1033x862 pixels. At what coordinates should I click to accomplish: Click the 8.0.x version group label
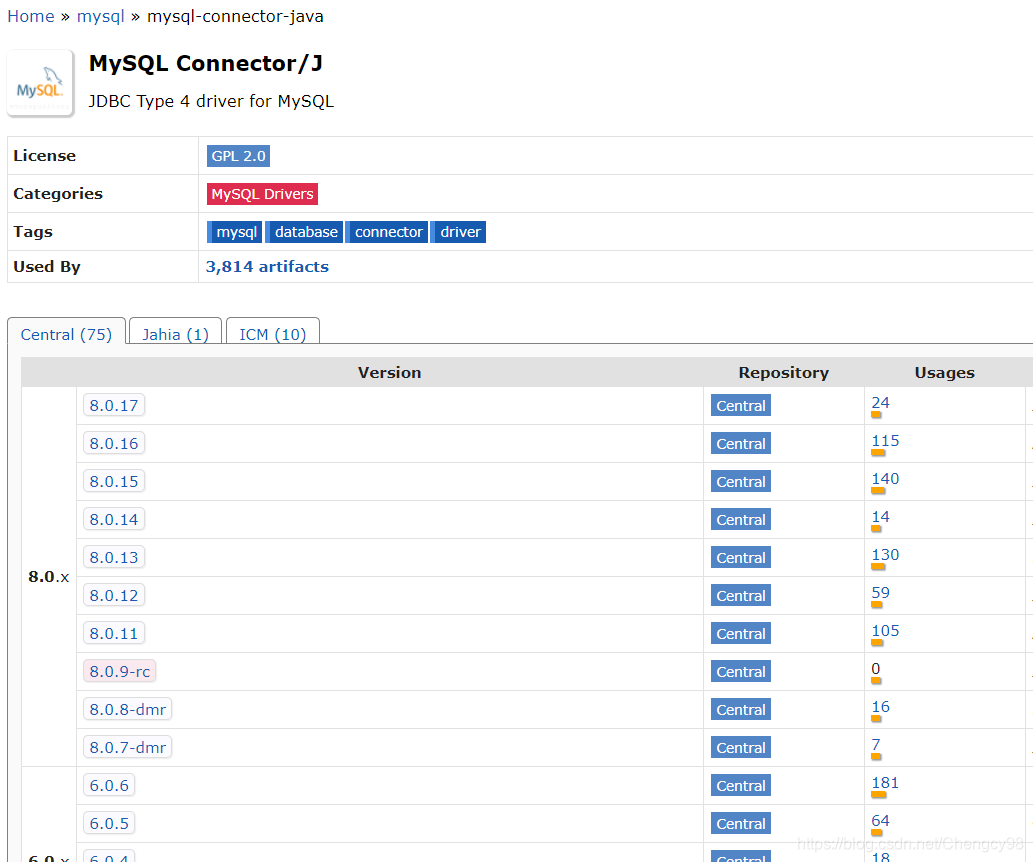[49, 577]
